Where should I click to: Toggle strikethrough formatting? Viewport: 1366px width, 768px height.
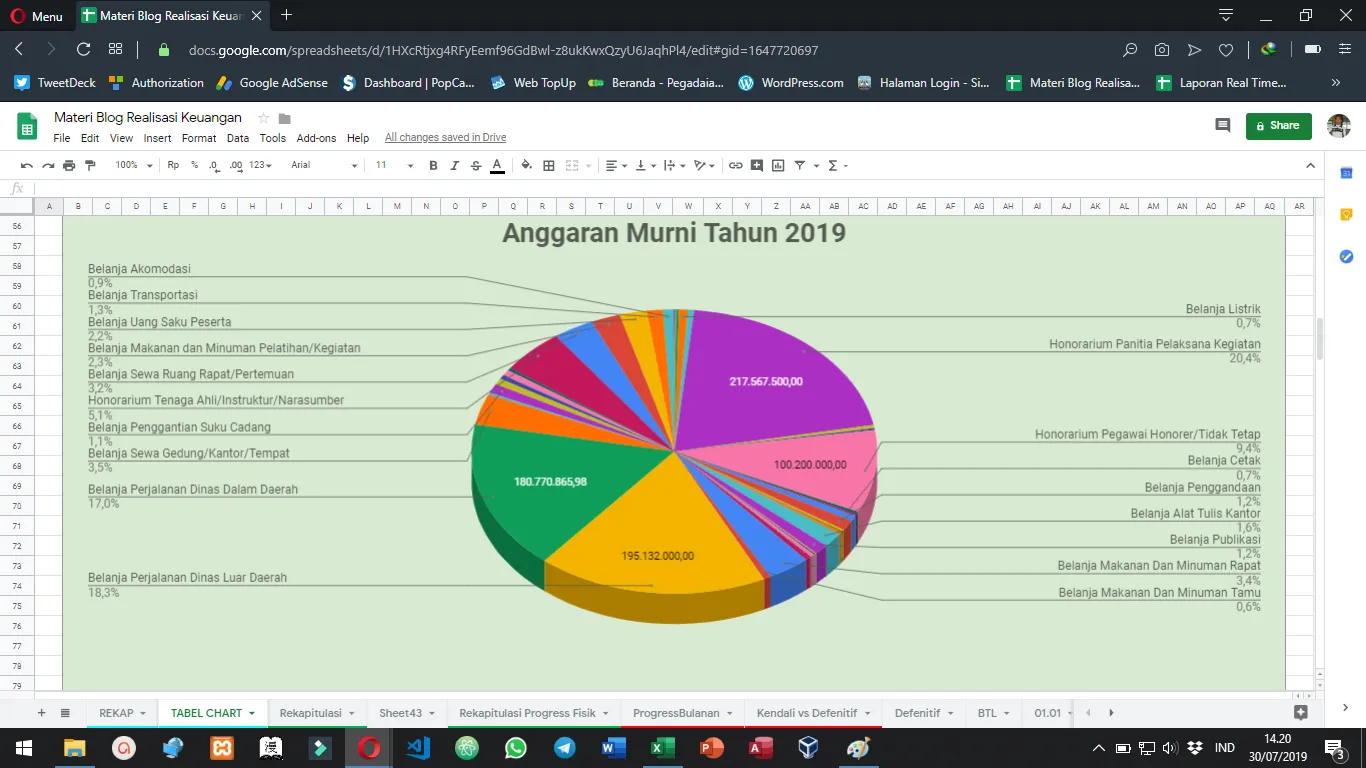pos(476,165)
